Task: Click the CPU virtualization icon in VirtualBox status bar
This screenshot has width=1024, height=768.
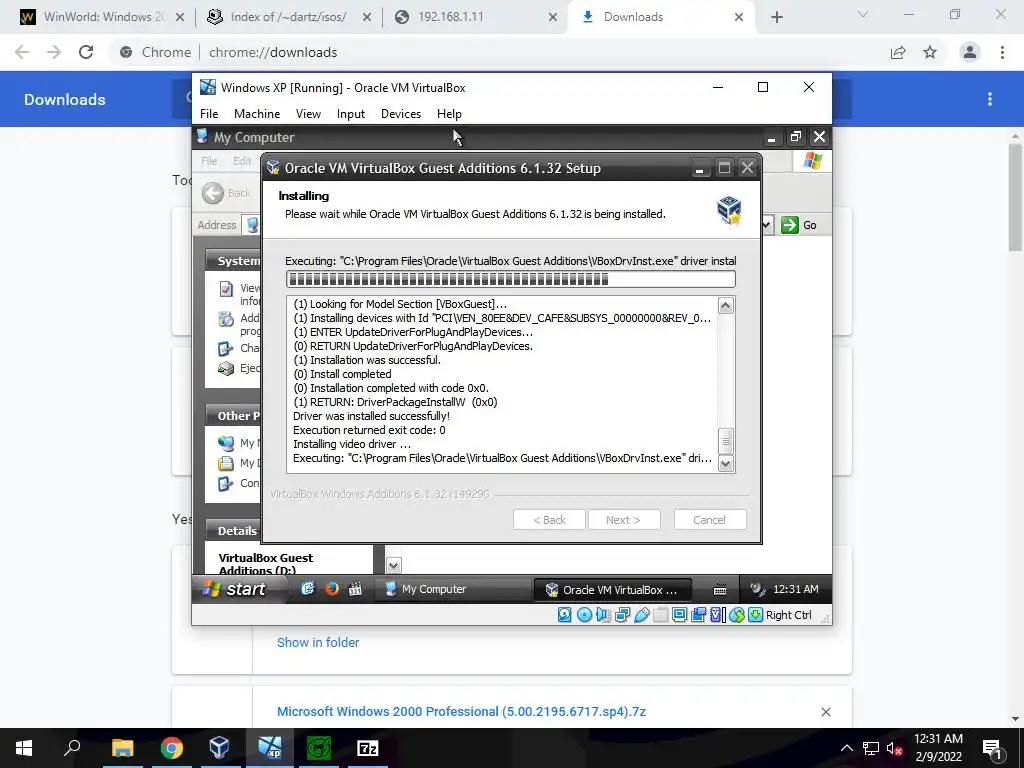Action: (717, 615)
